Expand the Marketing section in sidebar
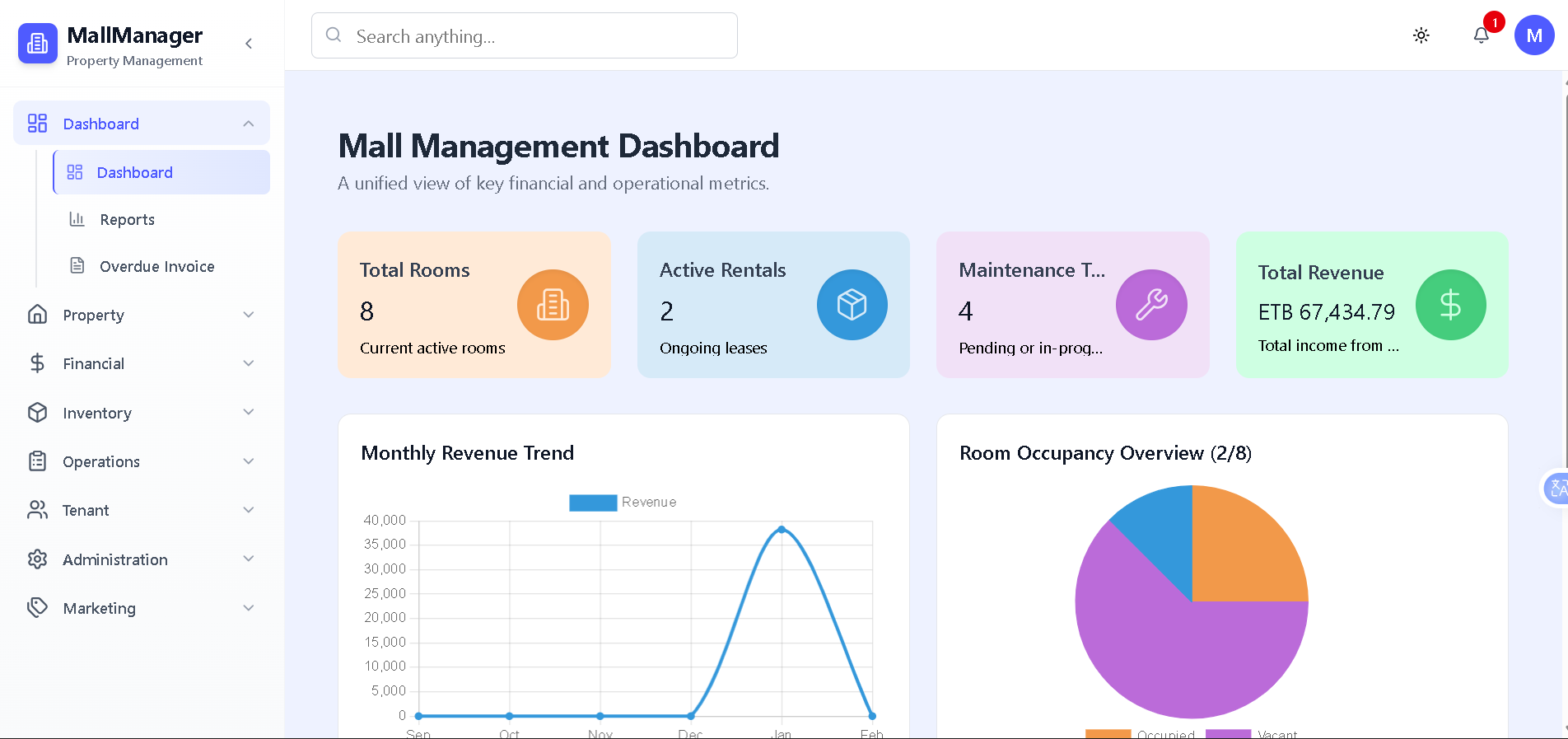This screenshot has height=739, width=1568. 142,608
